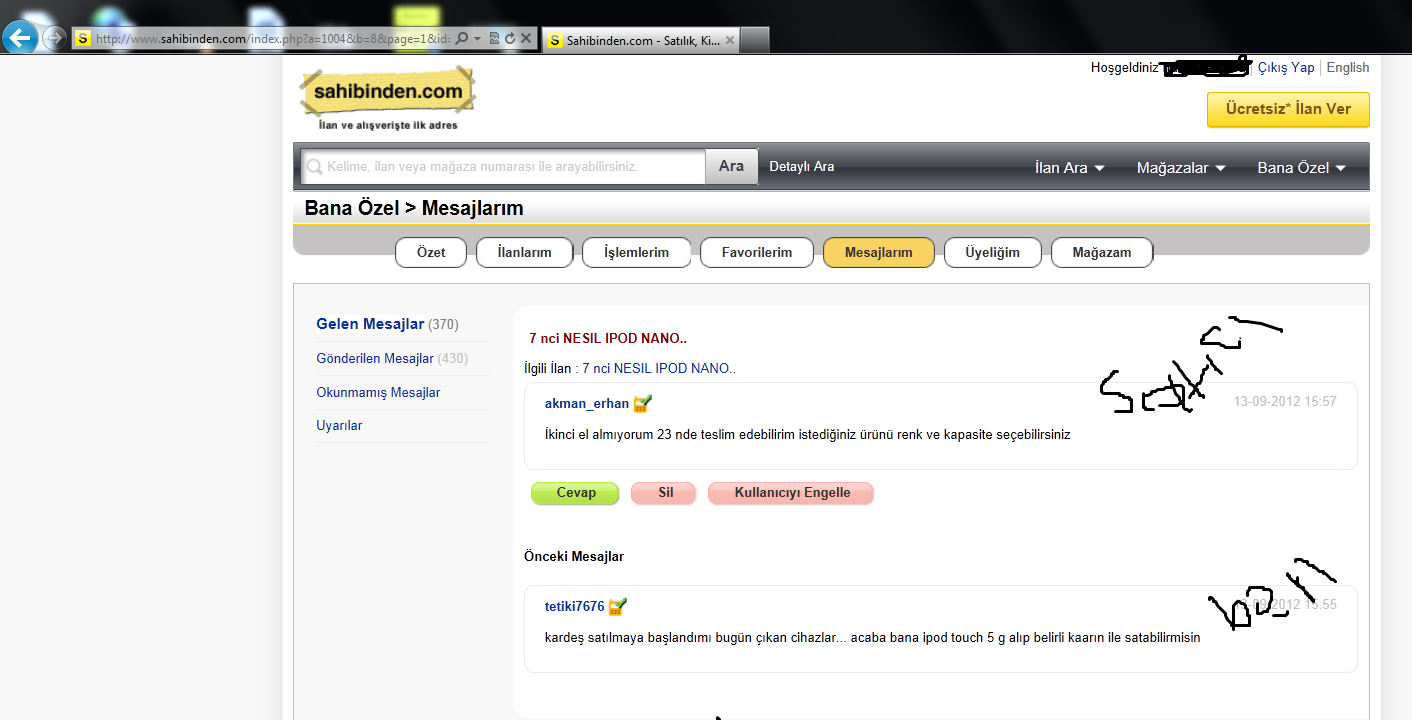Click the Ara search button

(x=731, y=166)
